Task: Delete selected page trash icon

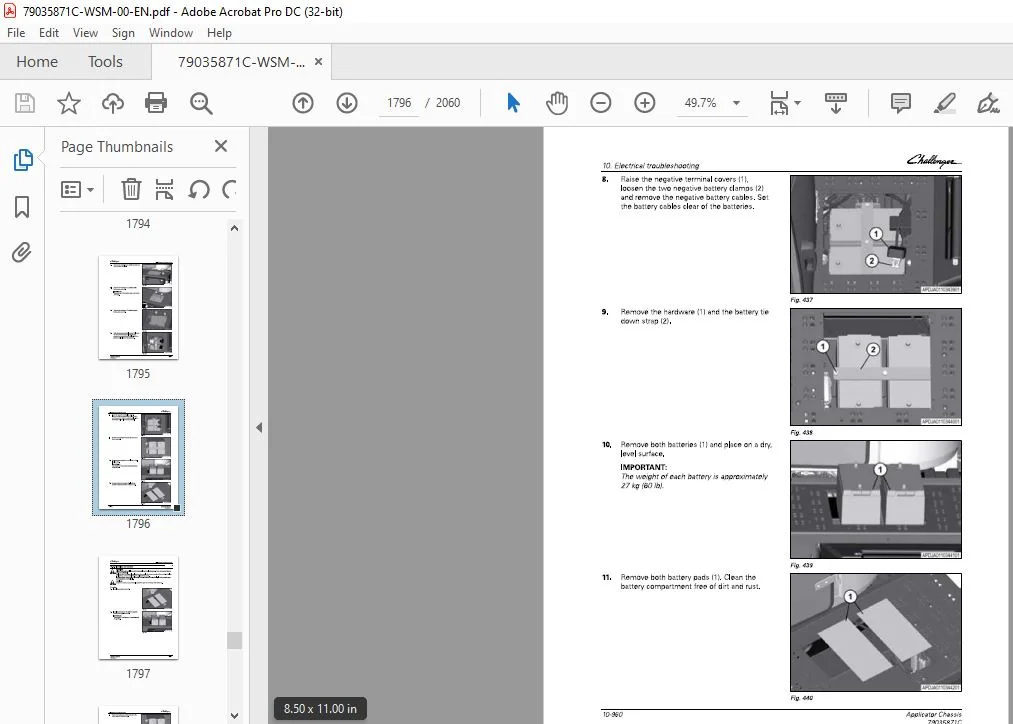Action: [131, 189]
